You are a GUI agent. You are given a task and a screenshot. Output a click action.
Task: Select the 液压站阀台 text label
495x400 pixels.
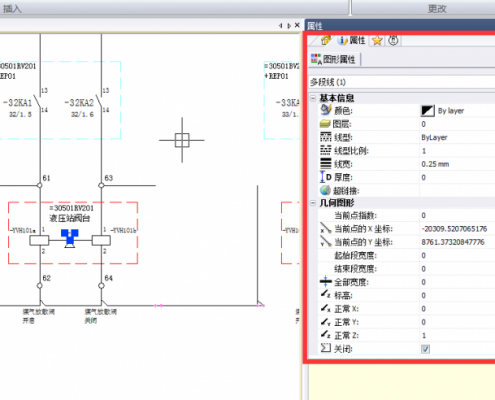(70, 218)
